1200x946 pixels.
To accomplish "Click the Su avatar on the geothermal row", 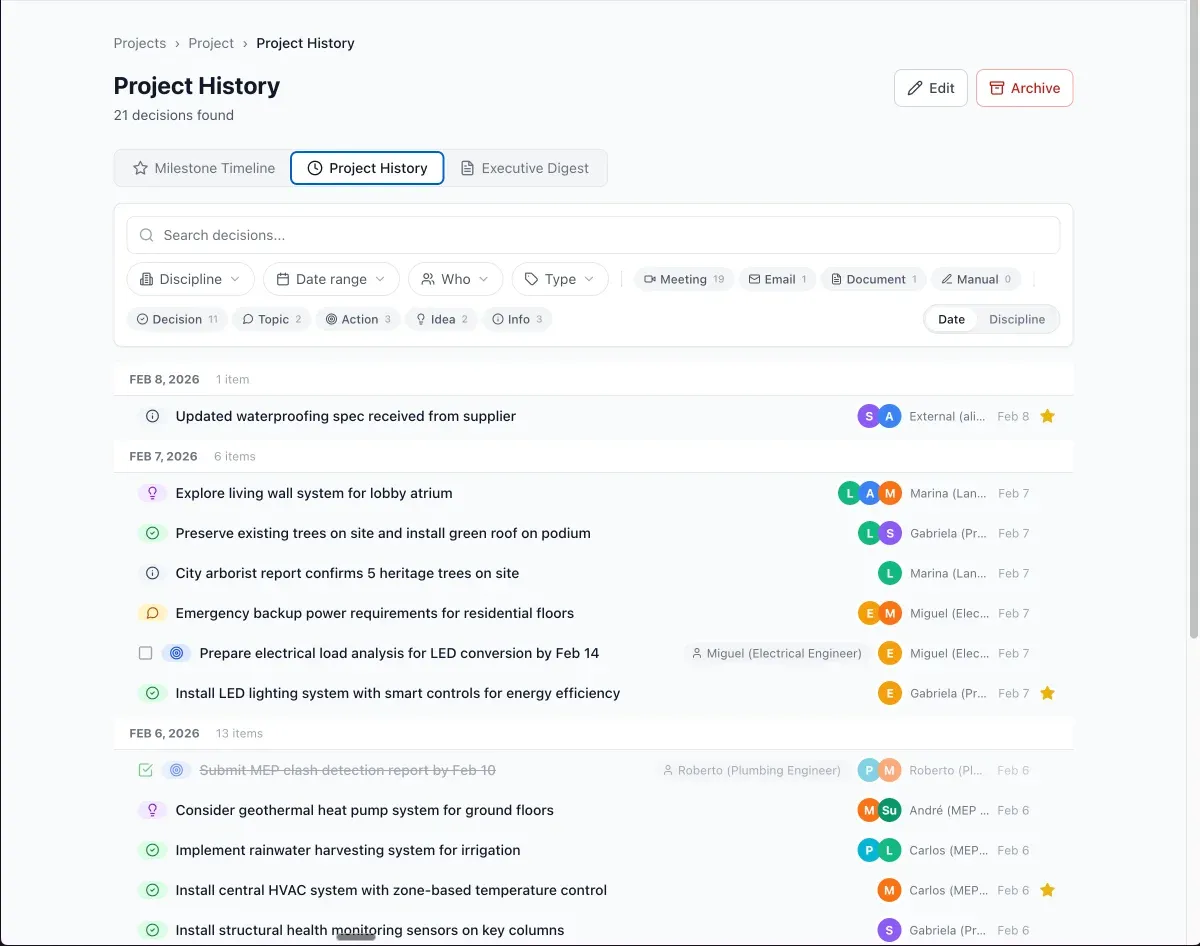I will (x=890, y=810).
